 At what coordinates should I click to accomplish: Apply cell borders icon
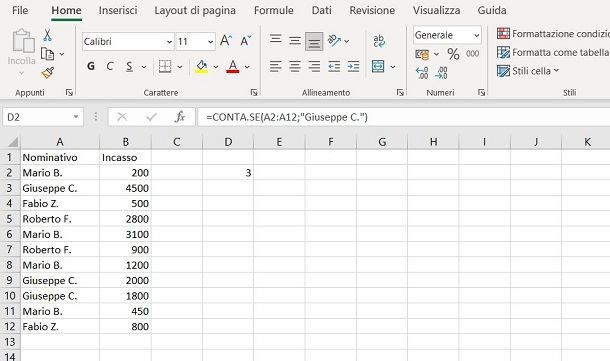(x=165, y=67)
